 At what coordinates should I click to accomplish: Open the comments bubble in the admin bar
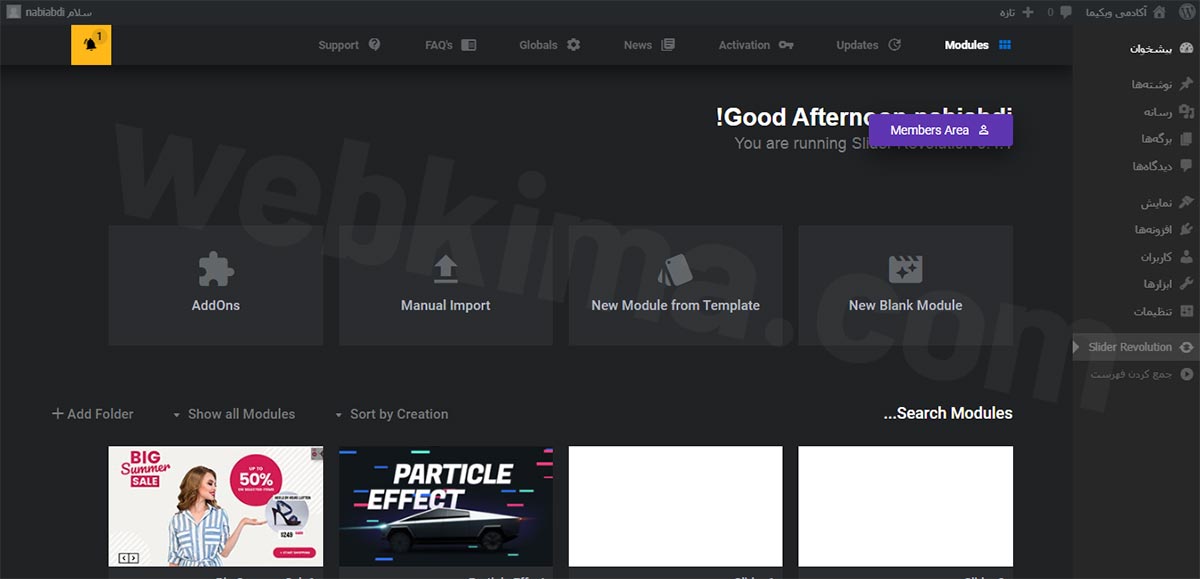[1058, 12]
